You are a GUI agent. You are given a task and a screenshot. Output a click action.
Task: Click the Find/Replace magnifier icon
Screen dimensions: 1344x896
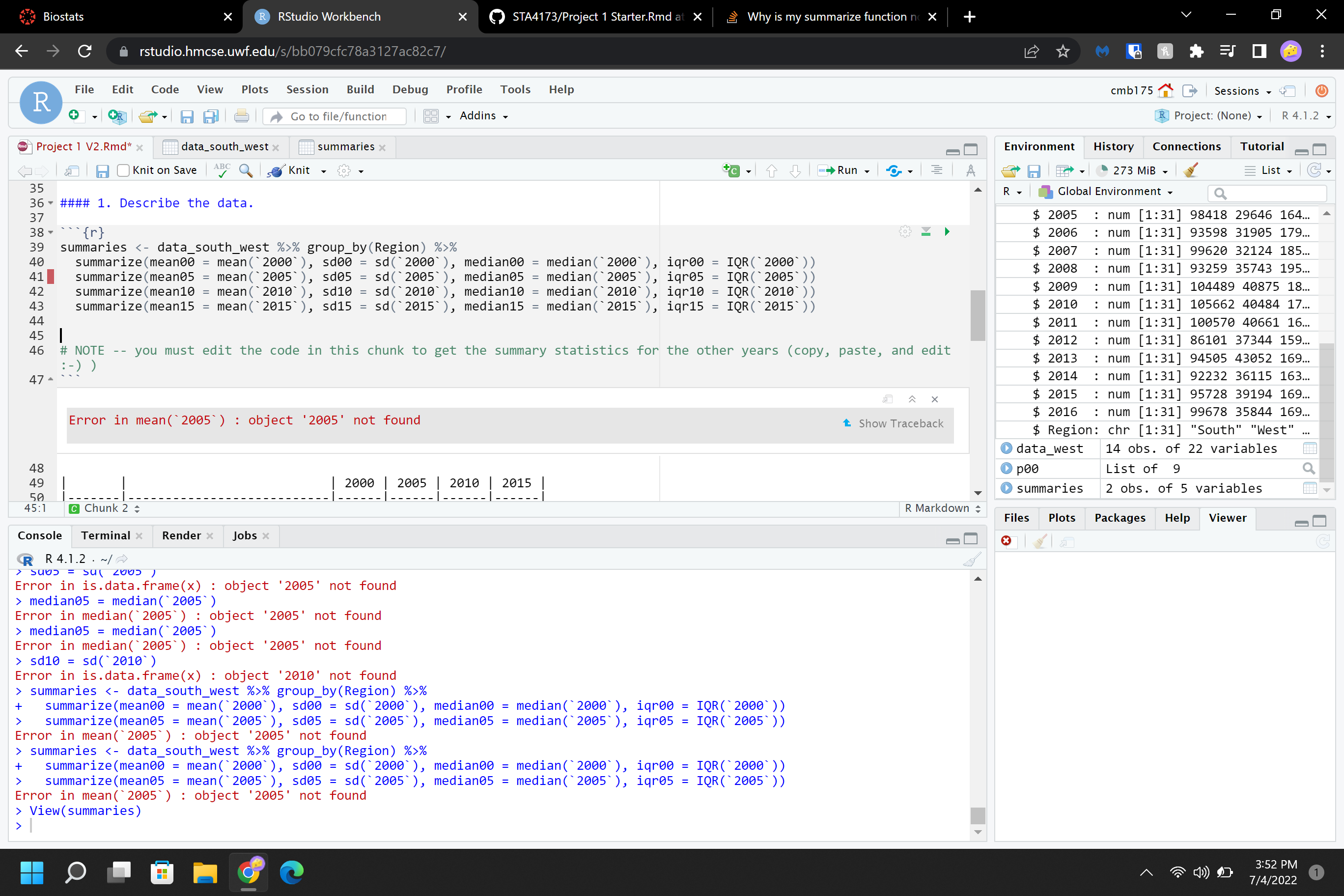246,170
